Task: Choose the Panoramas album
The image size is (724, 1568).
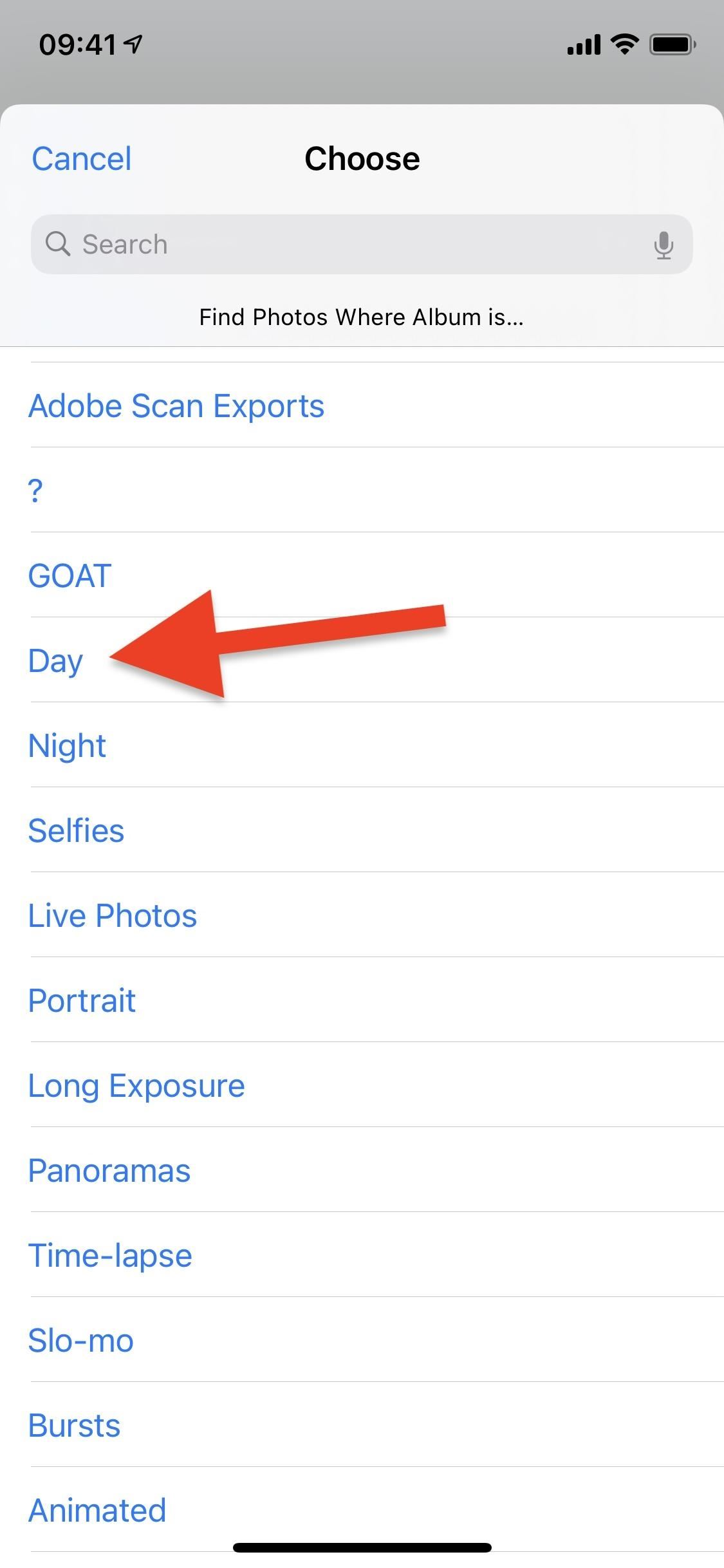Action: (362, 1170)
